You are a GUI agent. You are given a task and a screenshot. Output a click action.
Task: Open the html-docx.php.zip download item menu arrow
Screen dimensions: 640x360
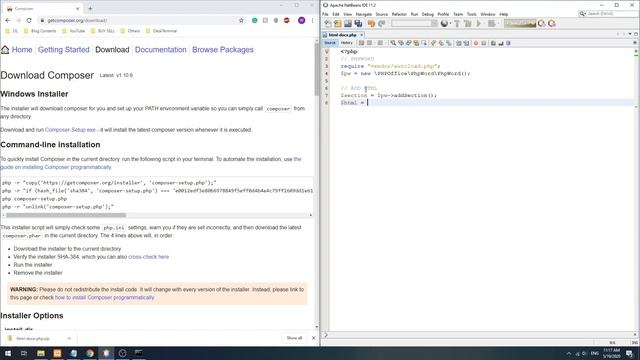(69, 338)
